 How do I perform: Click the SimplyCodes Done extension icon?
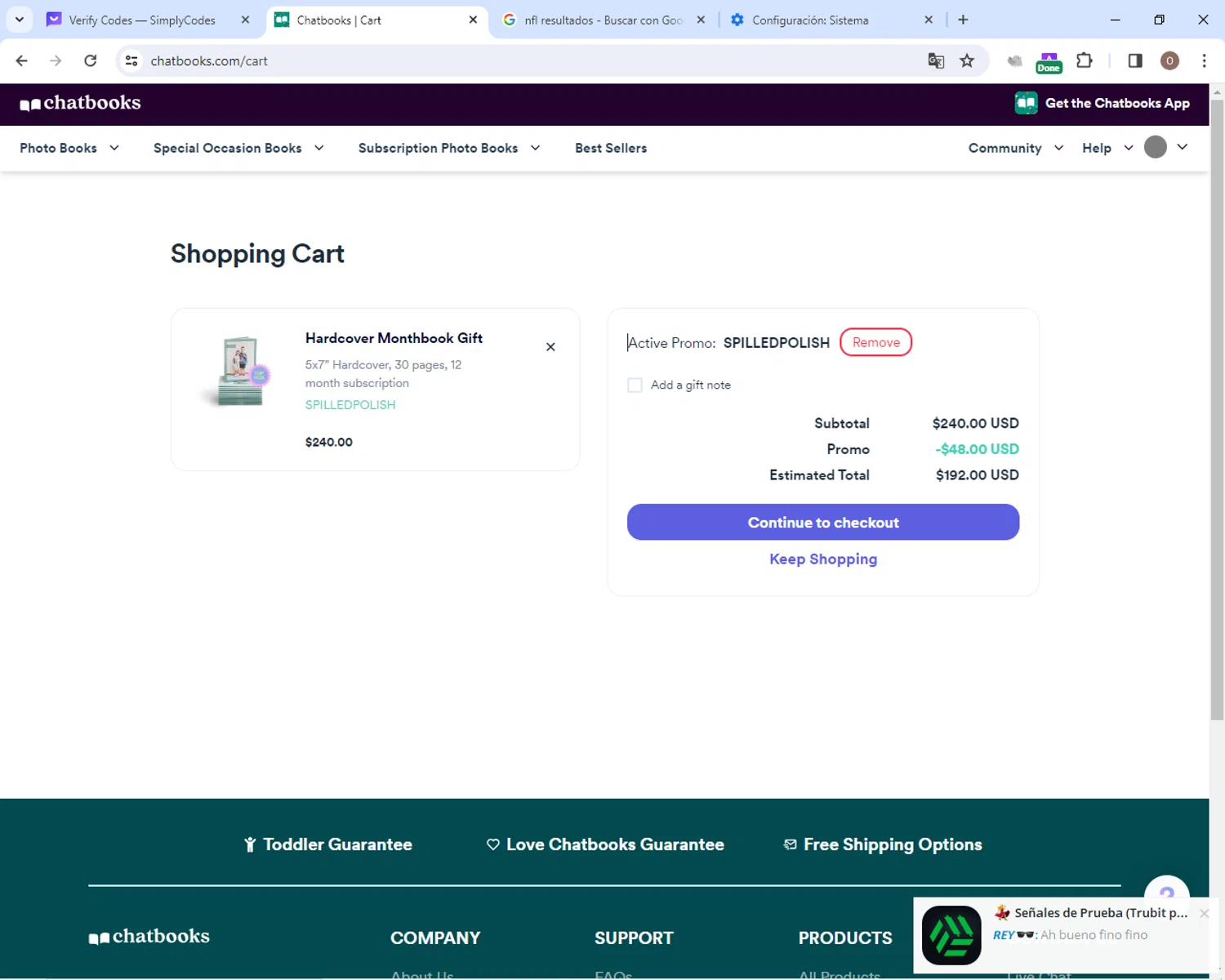[1049, 62]
